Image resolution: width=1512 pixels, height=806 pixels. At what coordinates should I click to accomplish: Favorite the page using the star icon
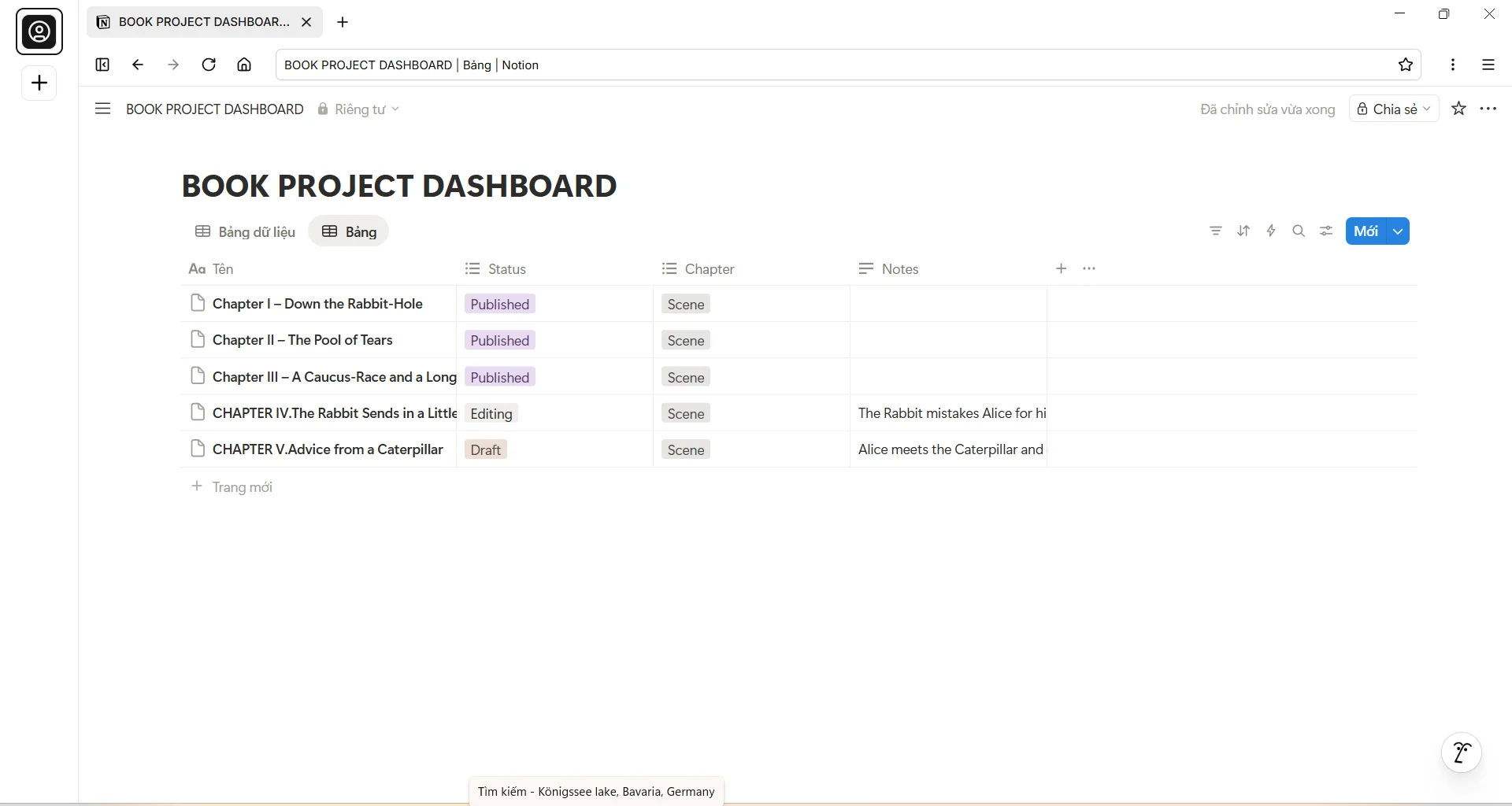(1458, 109)
